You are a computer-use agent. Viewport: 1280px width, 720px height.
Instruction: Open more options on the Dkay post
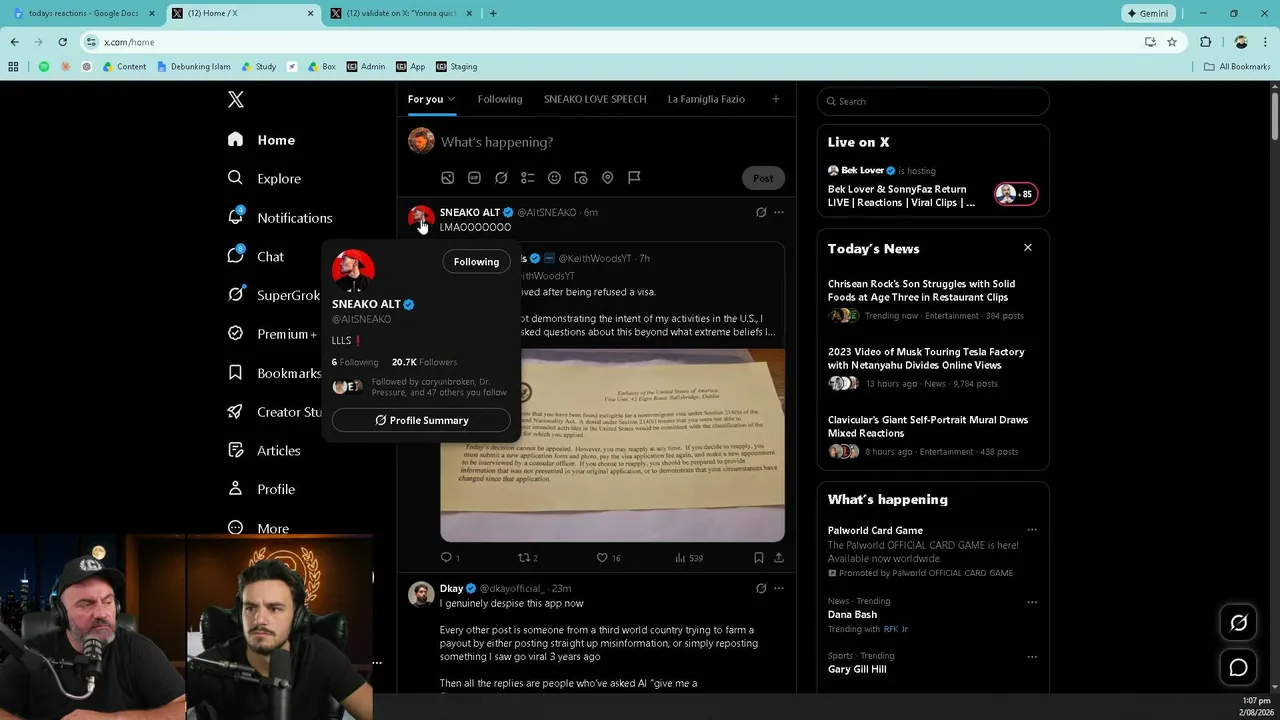point(779,588)
